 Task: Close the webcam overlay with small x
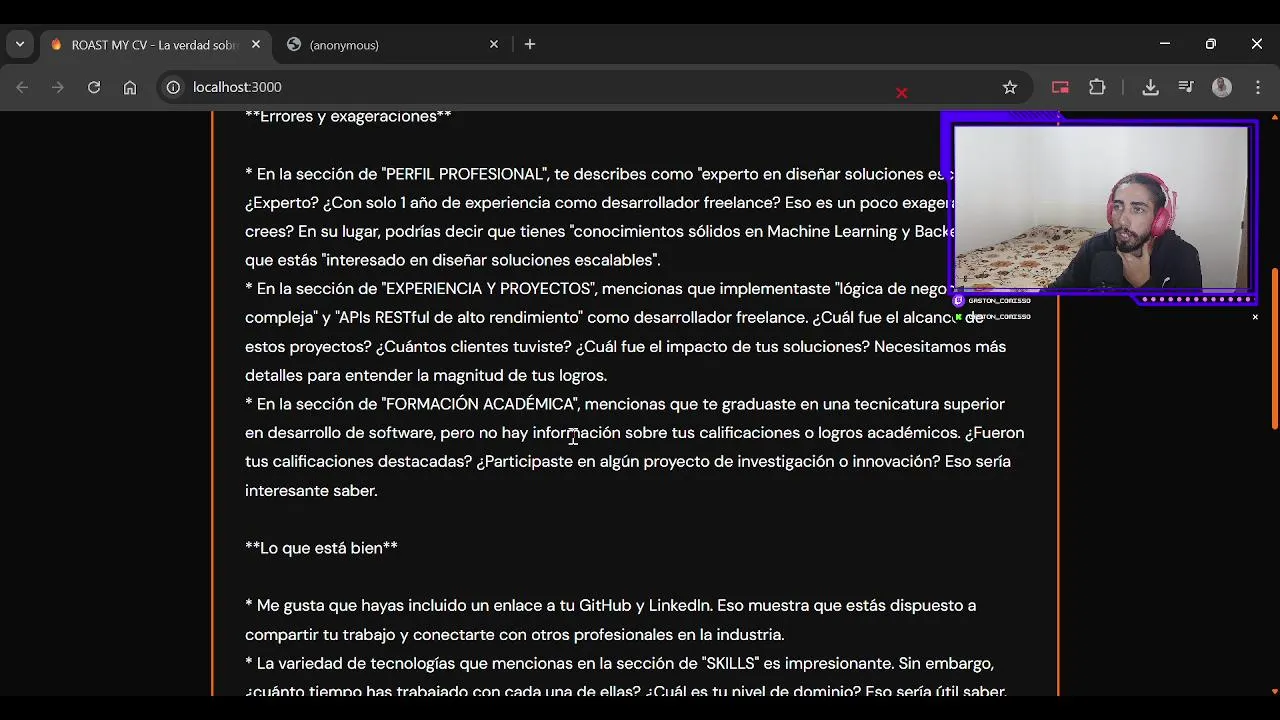point(1255,317)
